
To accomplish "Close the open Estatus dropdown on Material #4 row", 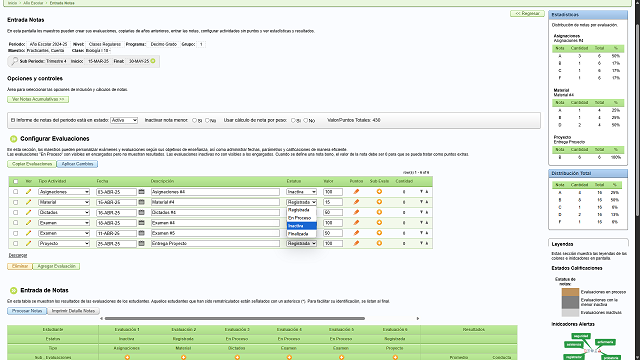I will click(301, 202).
